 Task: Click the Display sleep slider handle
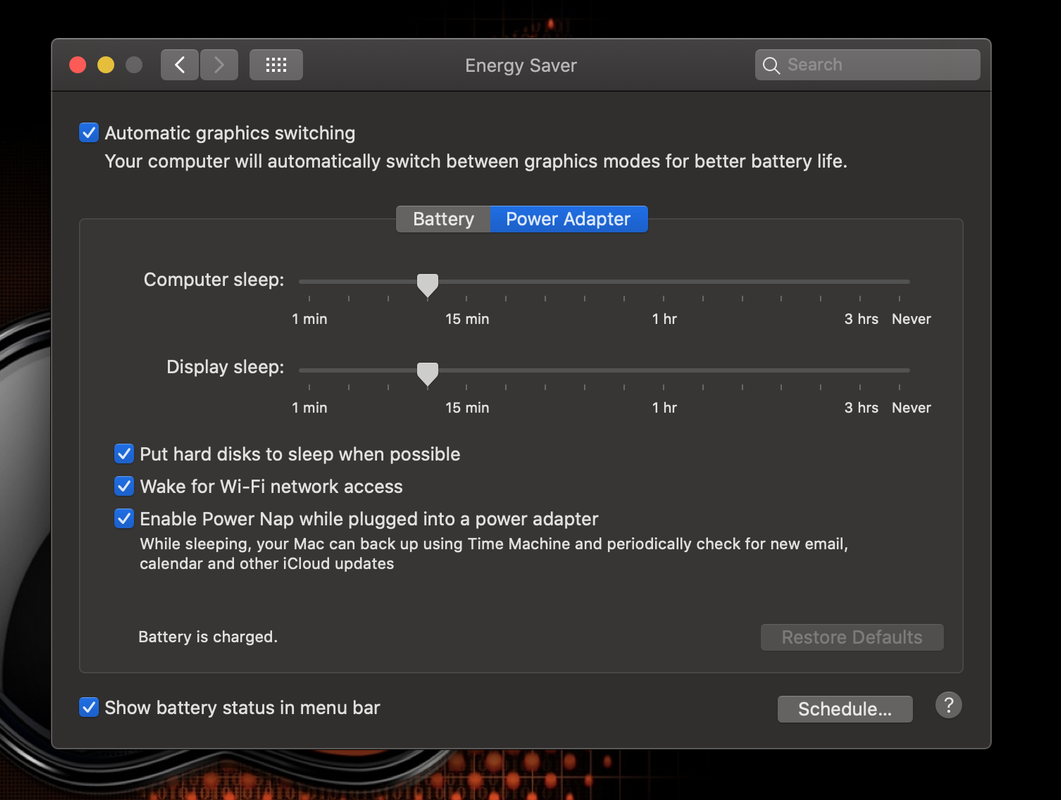click(x=428, y=373)
